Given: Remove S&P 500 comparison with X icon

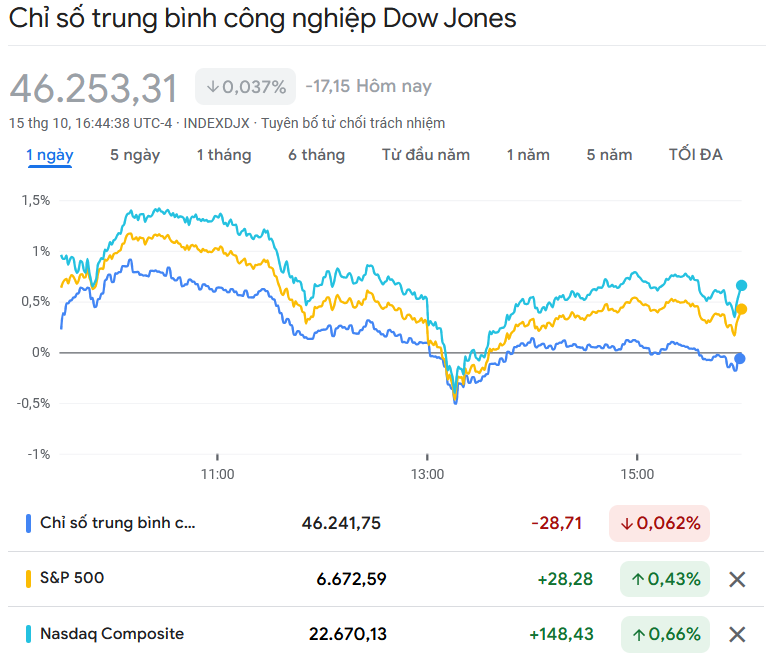Looking at the screenshot, I should tap(737, 579).
